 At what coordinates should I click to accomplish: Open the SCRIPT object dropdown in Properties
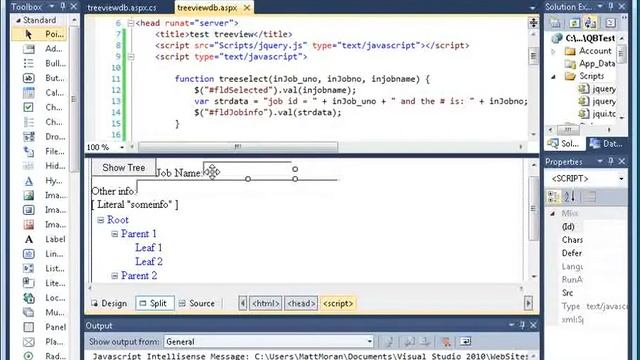tap(621, 179)
